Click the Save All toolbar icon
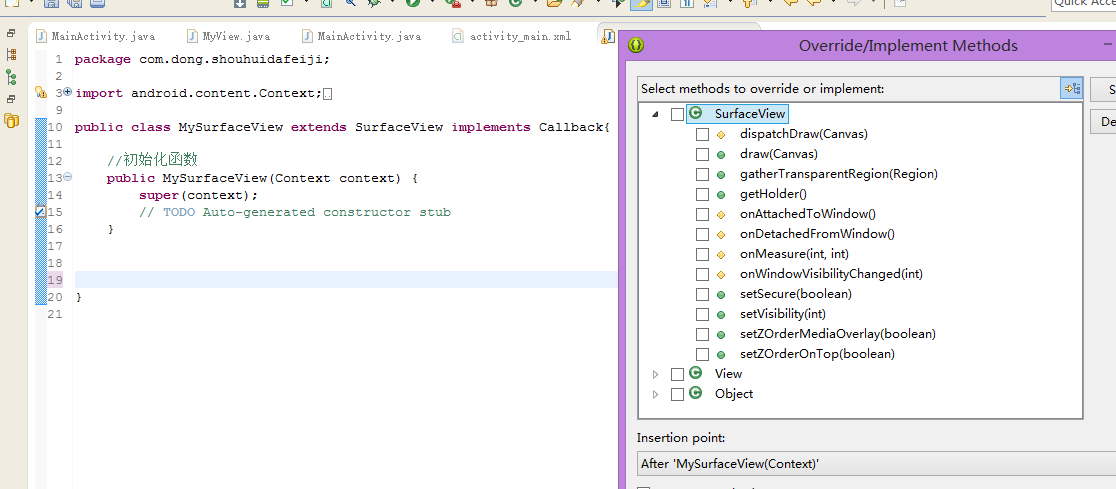Image resolution: width=1116 pixels, height=489 pixels. point(74,3)
